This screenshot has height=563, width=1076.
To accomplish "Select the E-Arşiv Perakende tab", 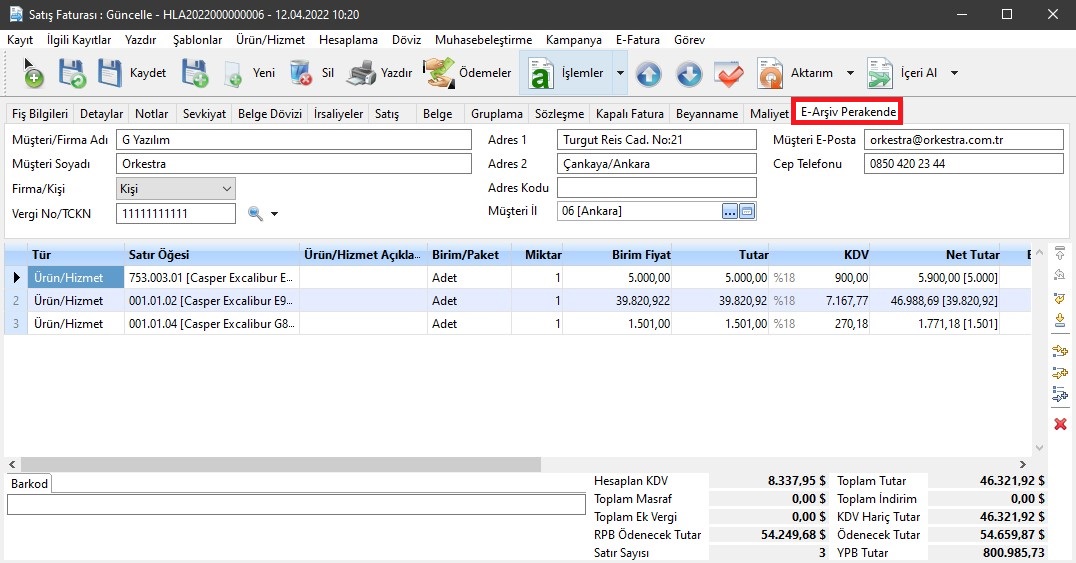I will tap(848, 112).
